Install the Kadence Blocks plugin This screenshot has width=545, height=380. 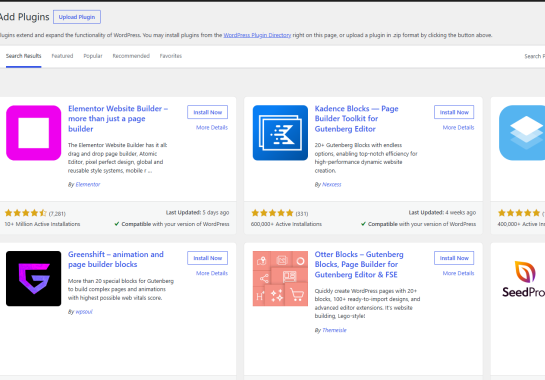(454, 112)
